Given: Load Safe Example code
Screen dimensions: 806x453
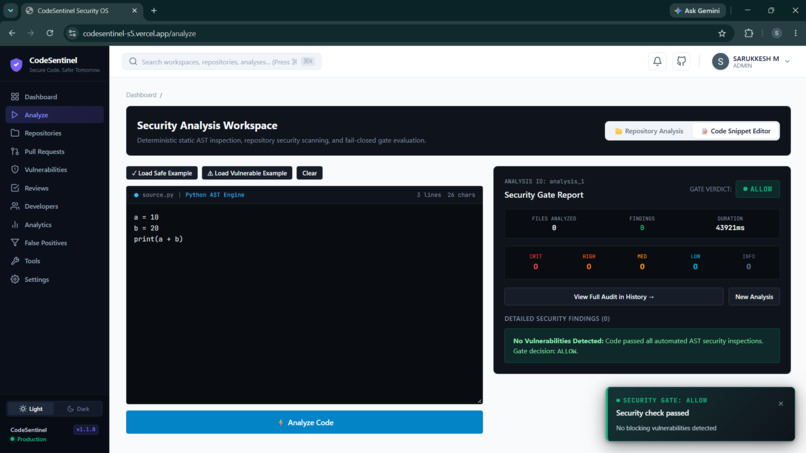Looking at the screenshot, I should 162,173.
